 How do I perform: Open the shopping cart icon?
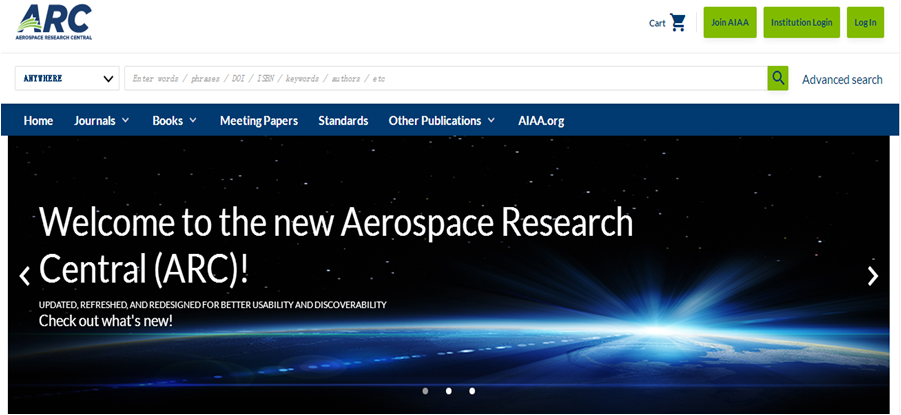[x=678, y=22]
